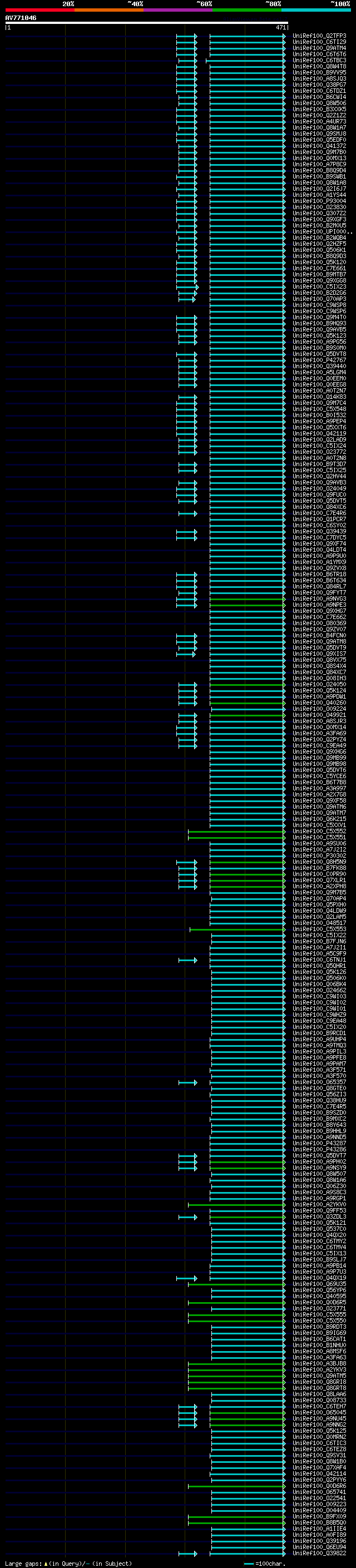Select label UniRef100_Q9SMJ8
This screenshot has height=1568, width=356.
coord(319,134)
